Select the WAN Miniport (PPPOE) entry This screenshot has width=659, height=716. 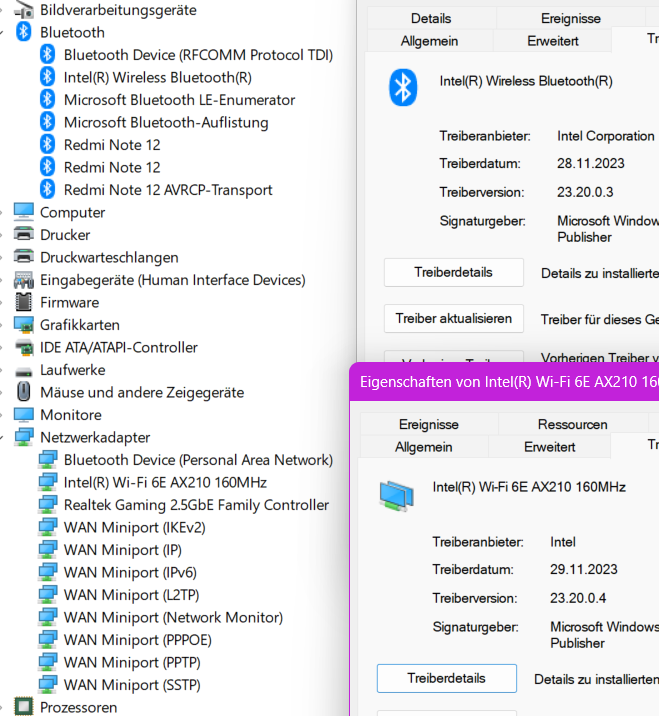coord(137,640)
